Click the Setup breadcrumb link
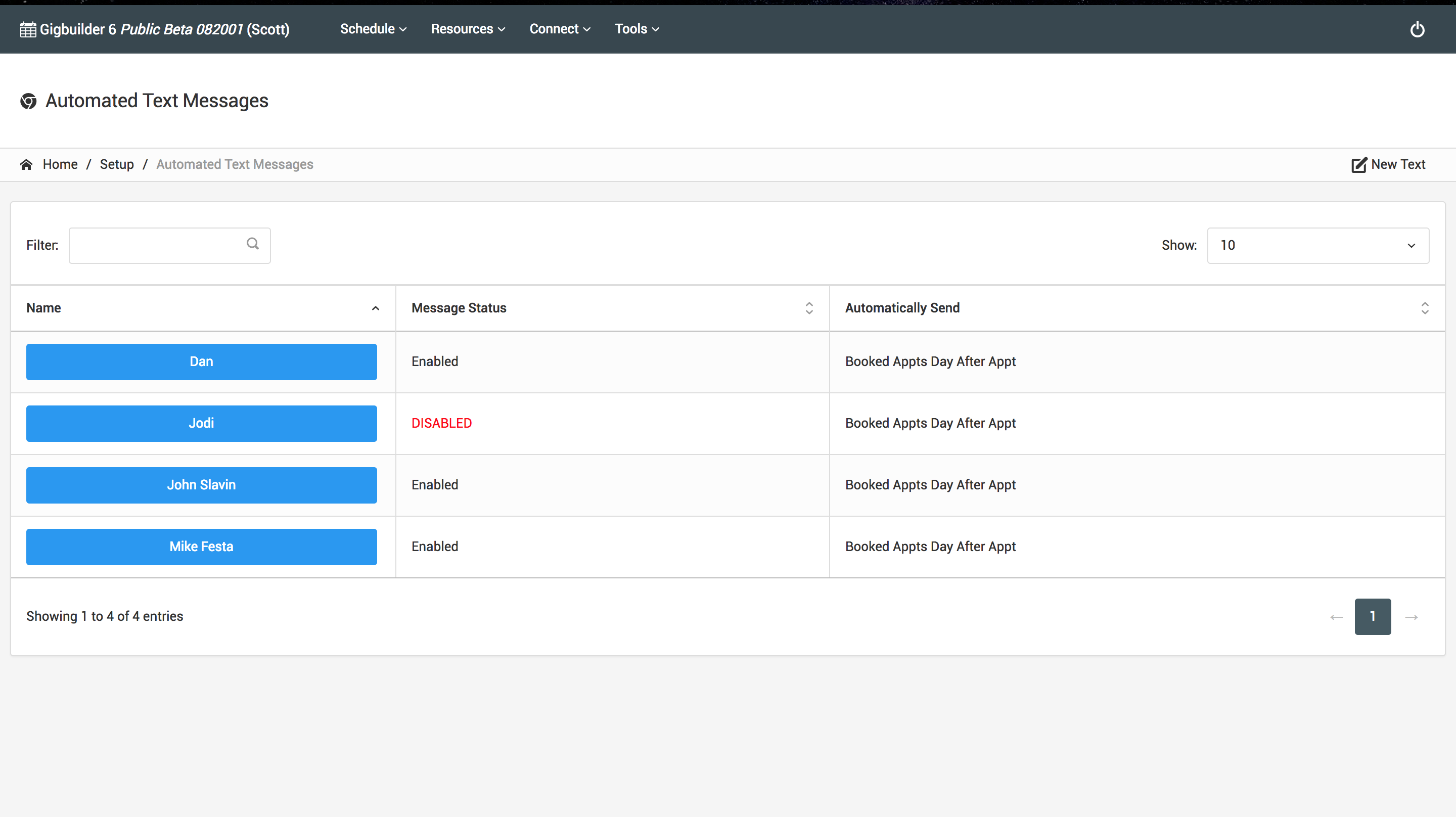This screenshot has height=817, width=1456. click(116, 164)
